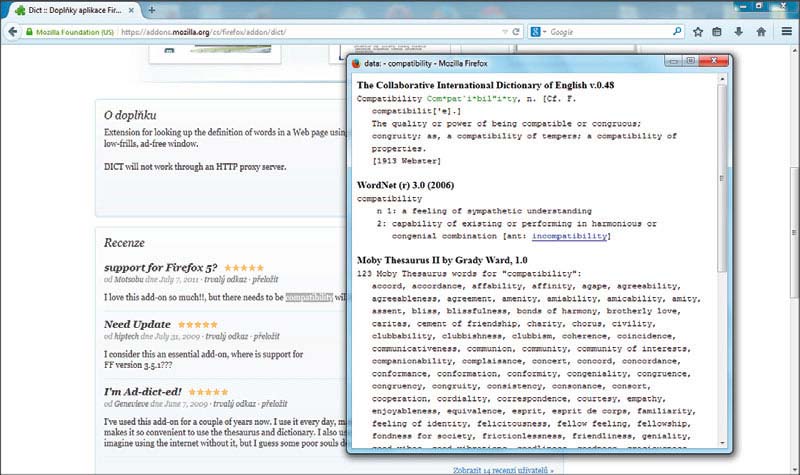Screen dimensions: 800x475
Task: Open Zobrazit 14 recenzí uživatelů link
Action: coord(503,470)
